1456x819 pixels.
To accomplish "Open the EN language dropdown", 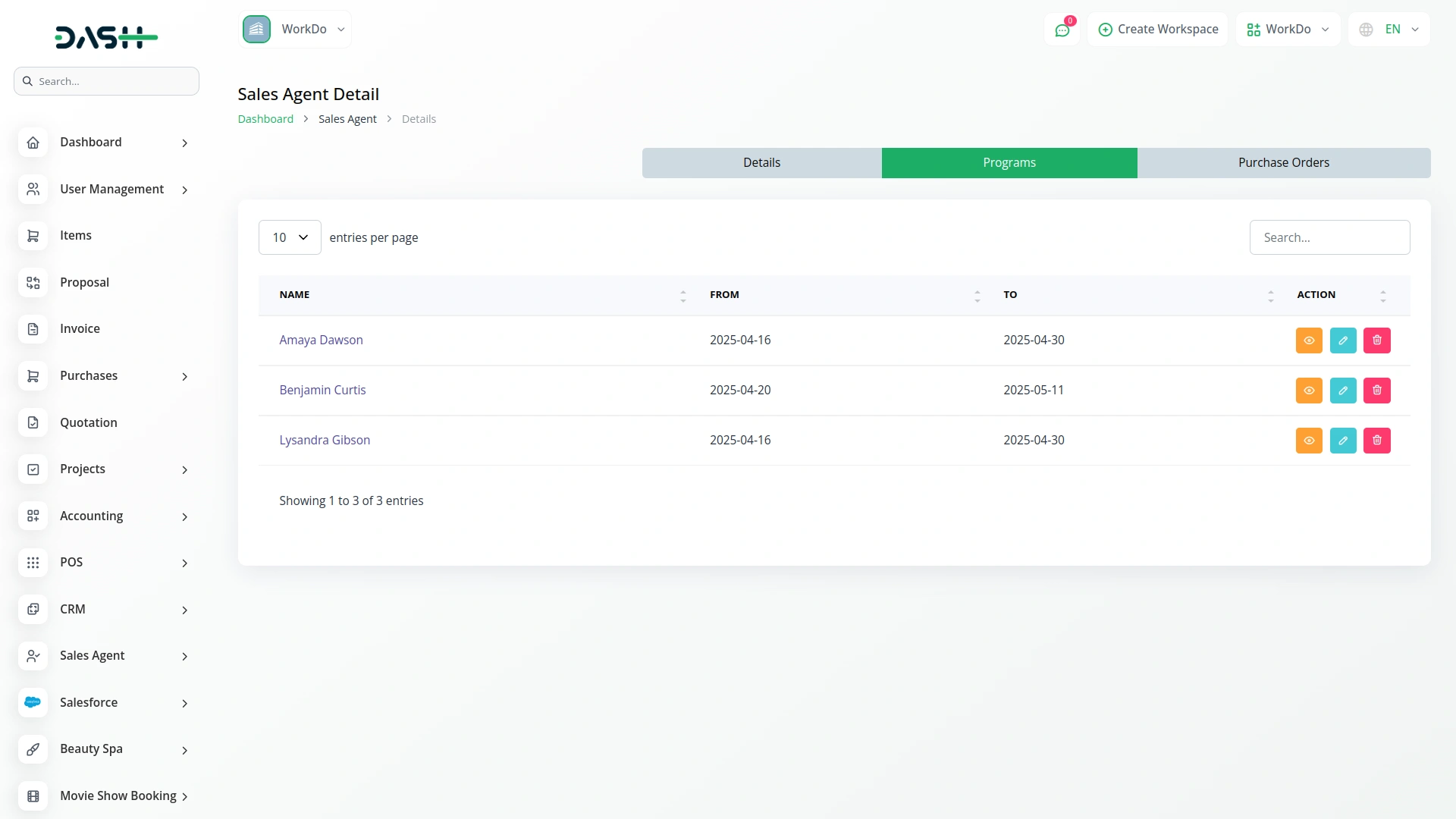I will pyautogui.click(x=1389, y=30).
